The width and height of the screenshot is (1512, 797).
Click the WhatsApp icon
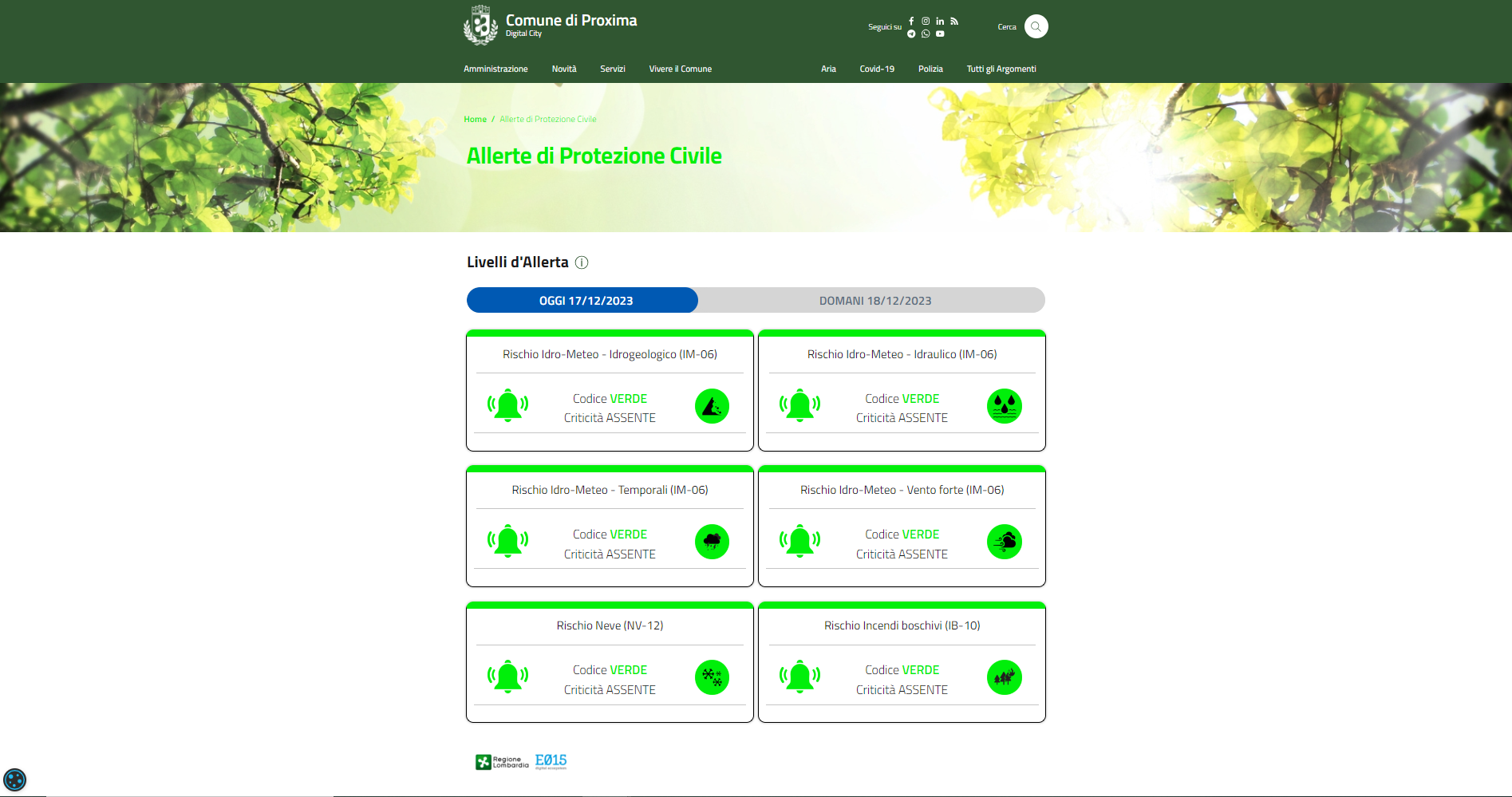pos(926,34)
